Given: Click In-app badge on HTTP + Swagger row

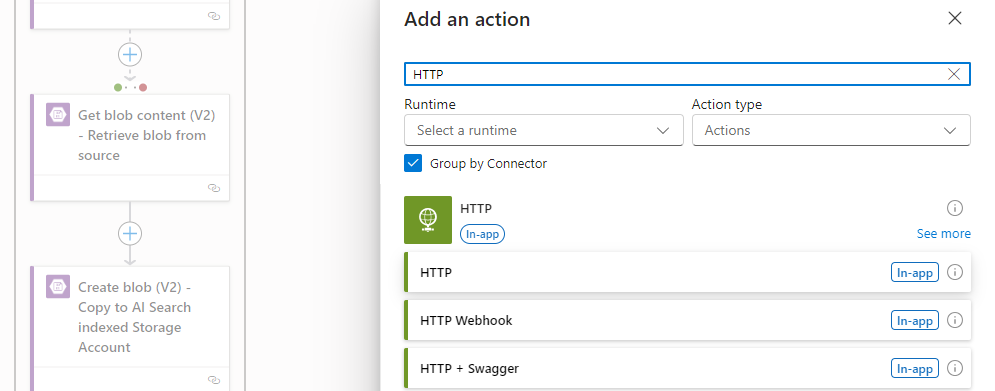Looking at the screenshot, I should pyautogui.click(x=914, y=369).
